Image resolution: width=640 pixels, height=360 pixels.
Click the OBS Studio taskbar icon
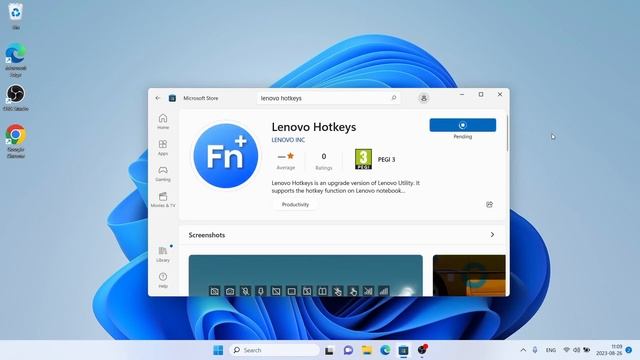point(422,350)
